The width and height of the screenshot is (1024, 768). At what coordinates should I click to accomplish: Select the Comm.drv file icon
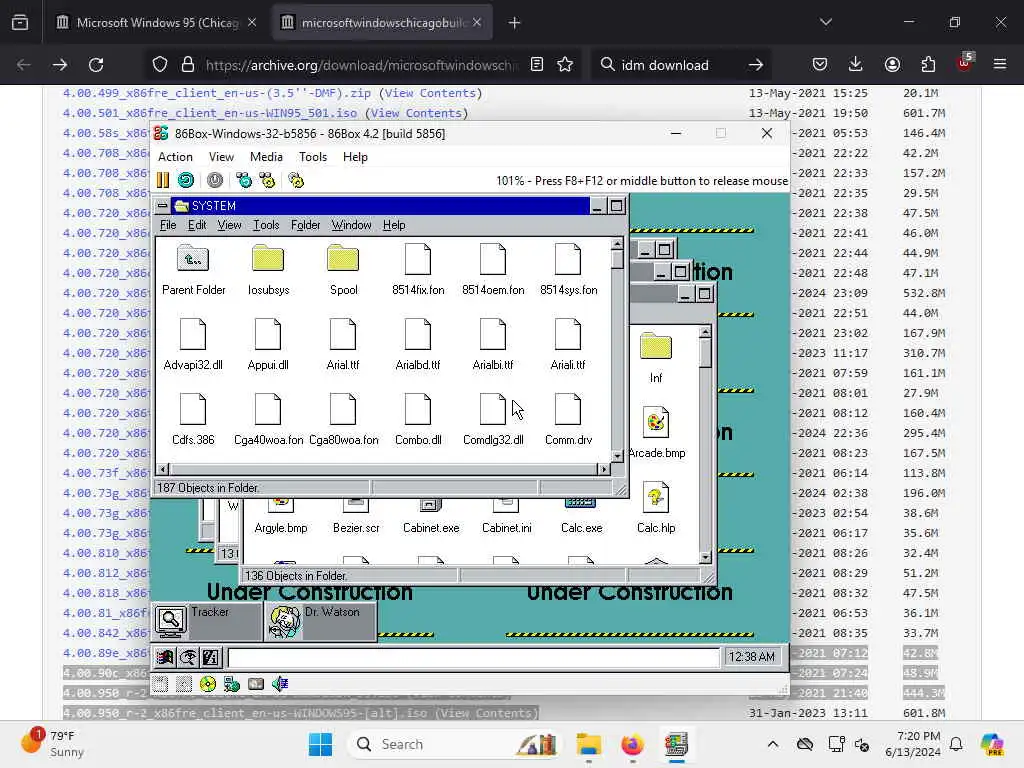[x=568, y=409]
